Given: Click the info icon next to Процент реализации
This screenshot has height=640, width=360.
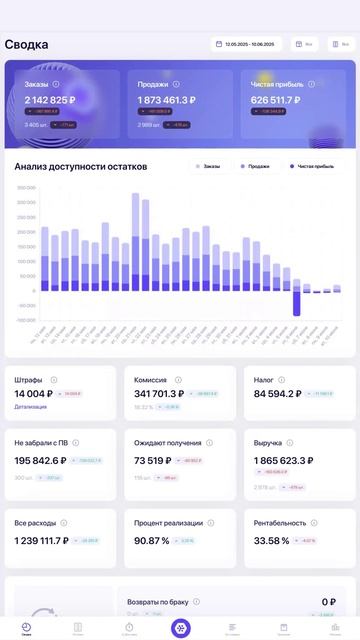Looking at the screenshot, I should click(211, 523).
